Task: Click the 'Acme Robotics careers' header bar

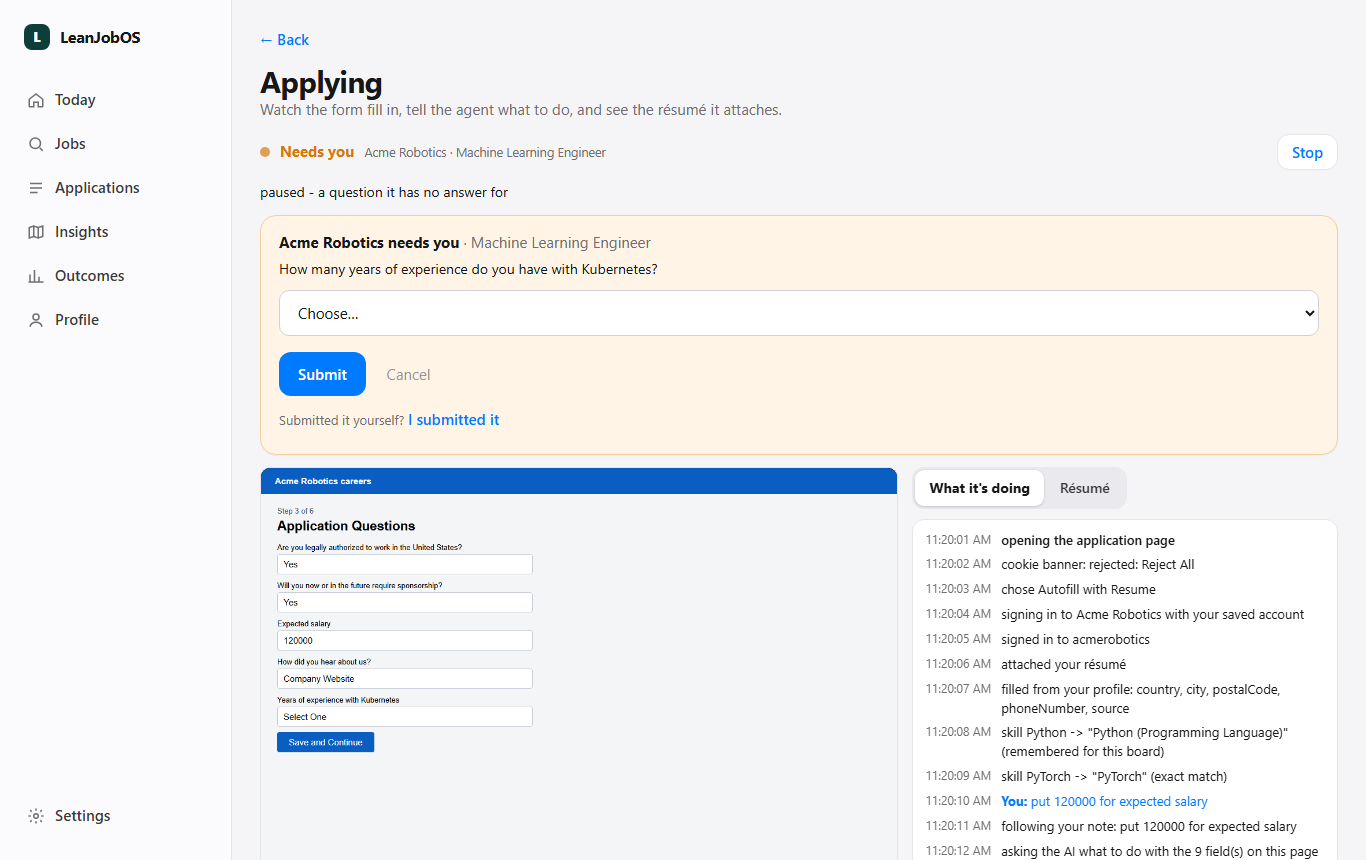Action: [579, 481]
